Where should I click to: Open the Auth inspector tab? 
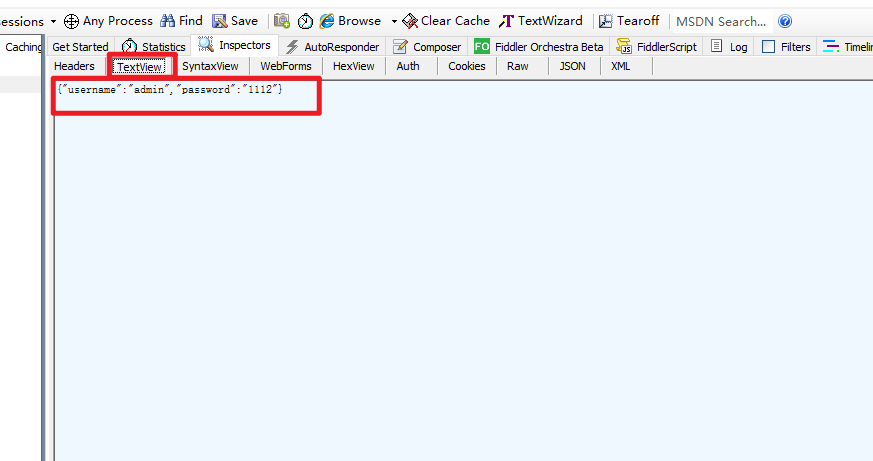point(408,66)
